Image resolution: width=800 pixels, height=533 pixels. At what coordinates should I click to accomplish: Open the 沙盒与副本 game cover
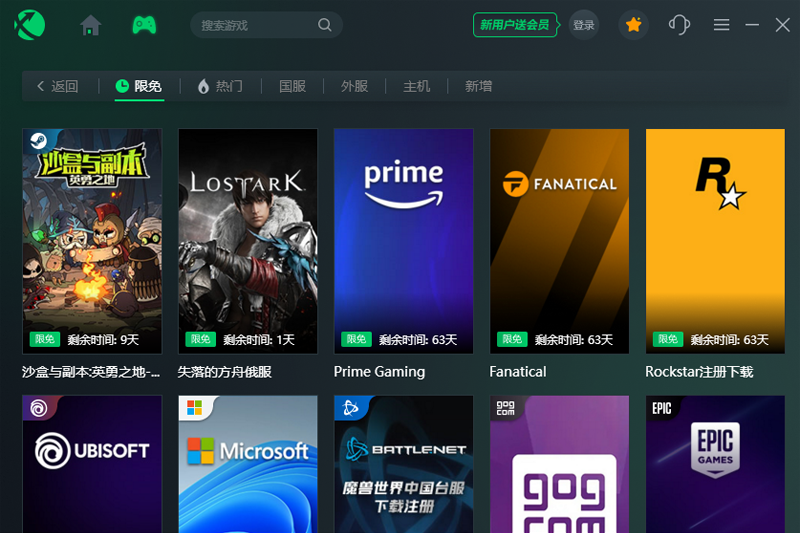coord(92,241)
